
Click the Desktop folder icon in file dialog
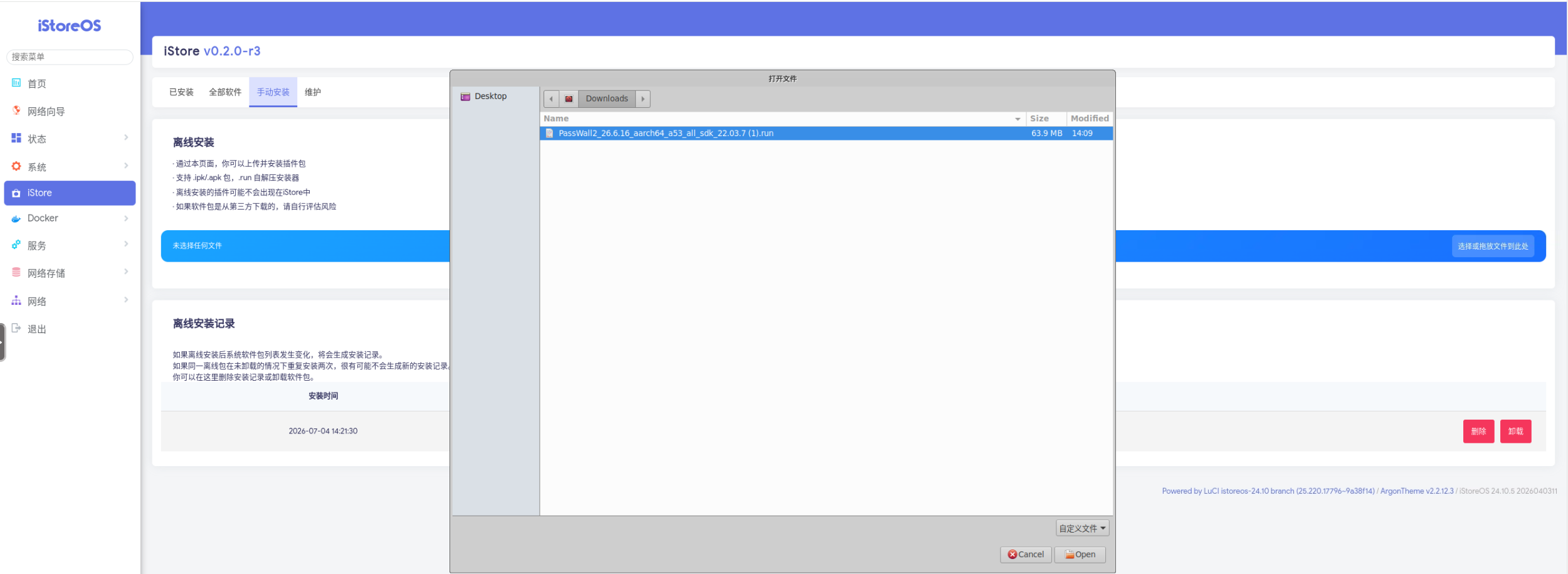coord(465,97)
